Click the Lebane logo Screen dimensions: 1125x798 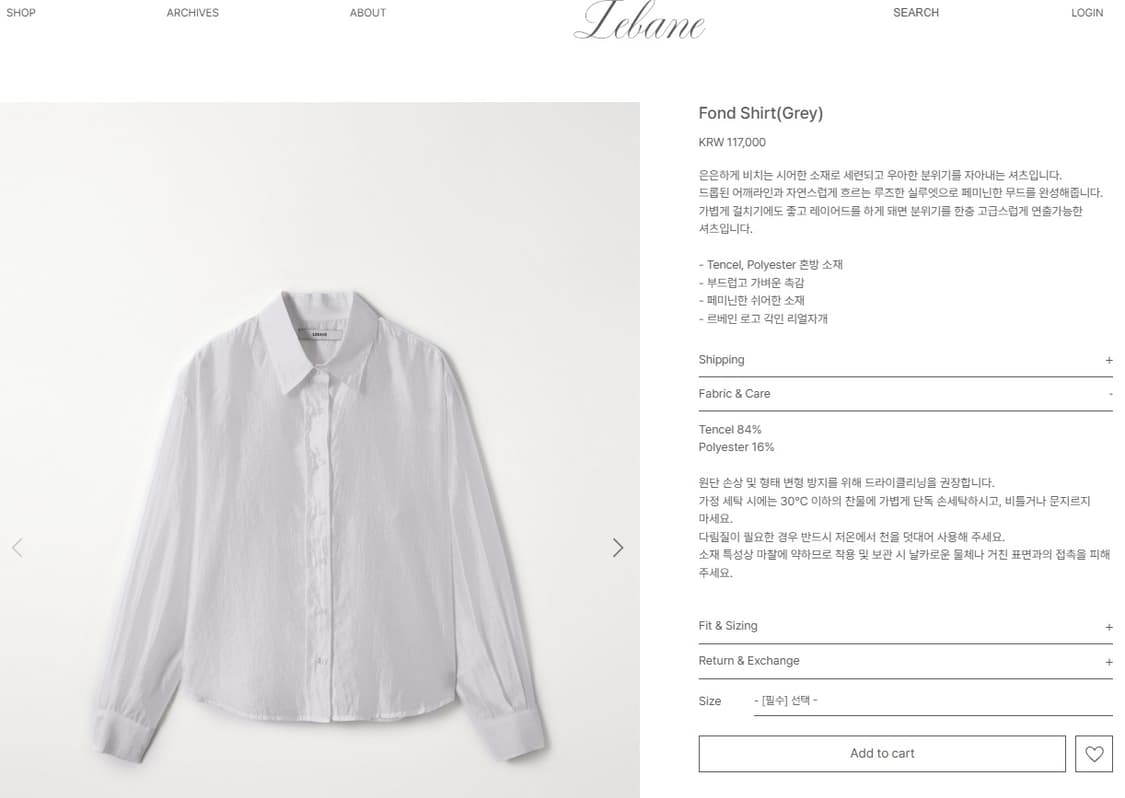click(x=639, y=20)
